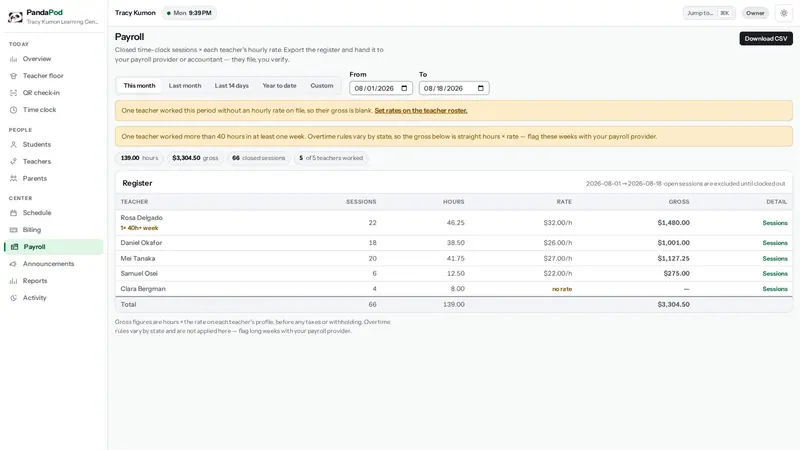Open the Reports page
The height and width of the screenshot is (450, 800).
coord(35,281)
